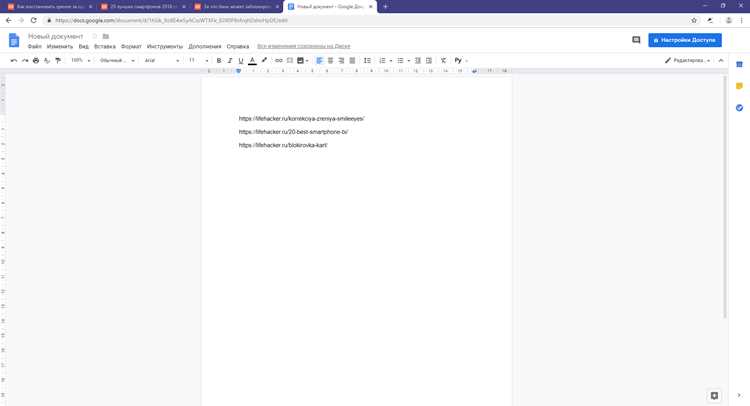Open the highlight color marker
This screenshot has height=406, width=750.
264,60
